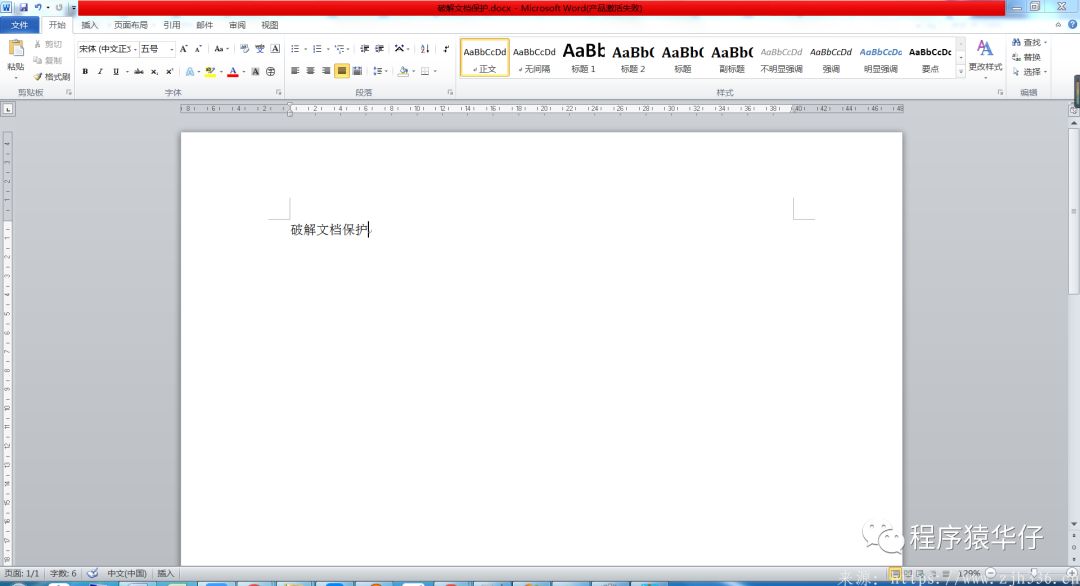The height and width of the screenshot is (586, 1080).
Task: Click the Paste (粘贴) clipboard icon
Action: click(16, 48)
